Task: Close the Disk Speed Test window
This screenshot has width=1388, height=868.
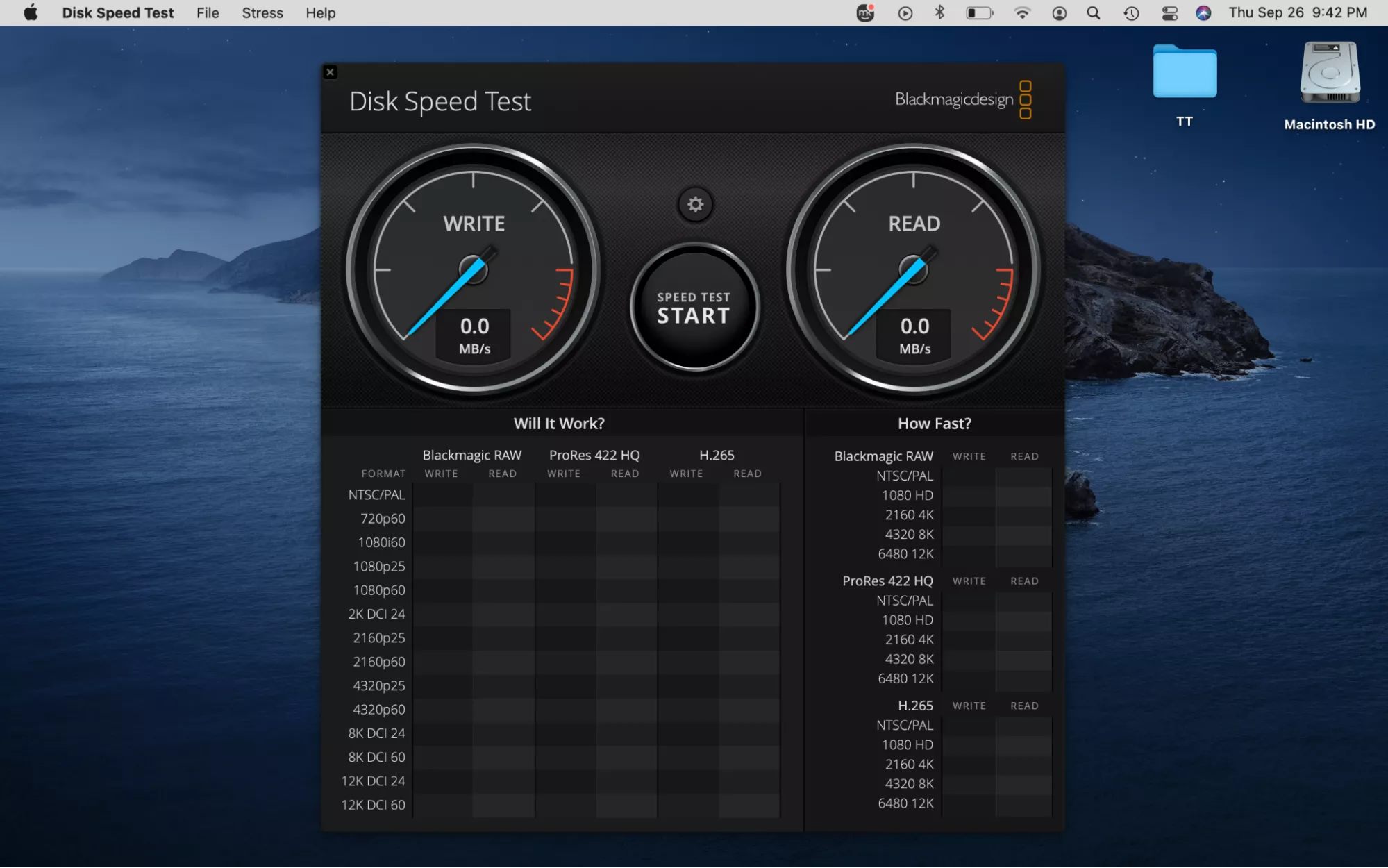Action: pyautogui.click(x=331, y=72)
